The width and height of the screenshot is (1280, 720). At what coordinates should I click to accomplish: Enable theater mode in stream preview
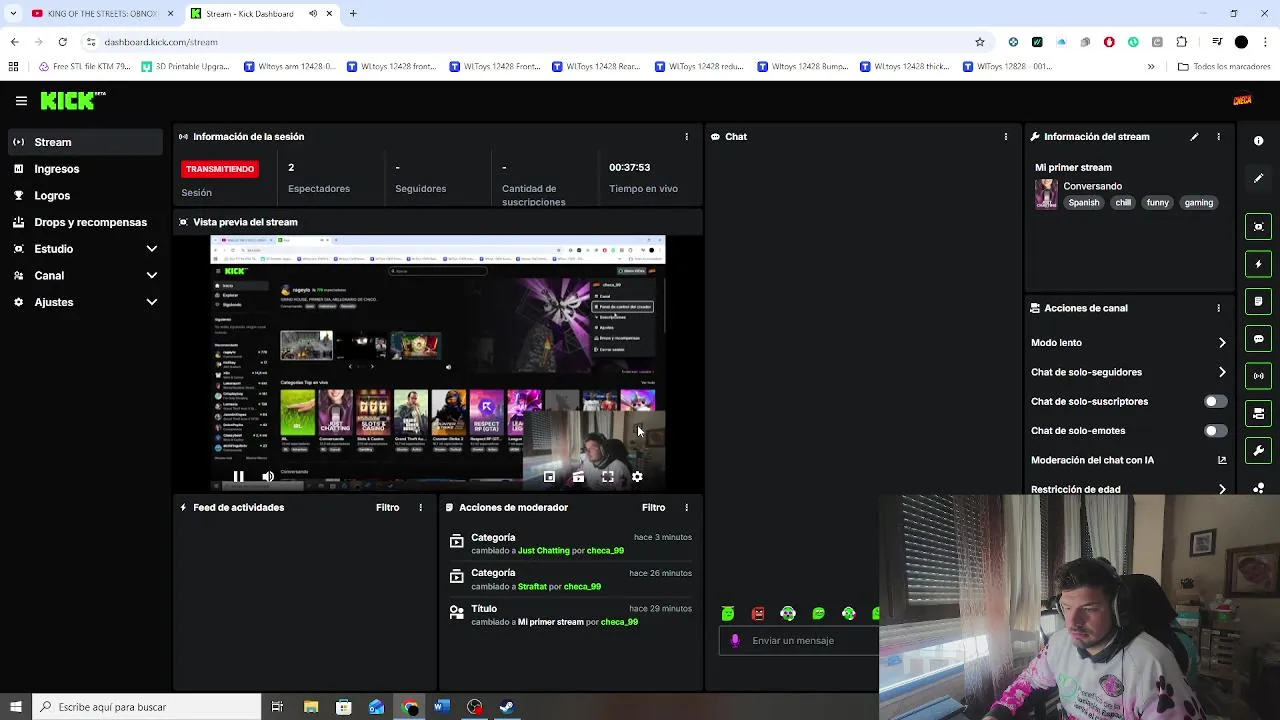578,477
